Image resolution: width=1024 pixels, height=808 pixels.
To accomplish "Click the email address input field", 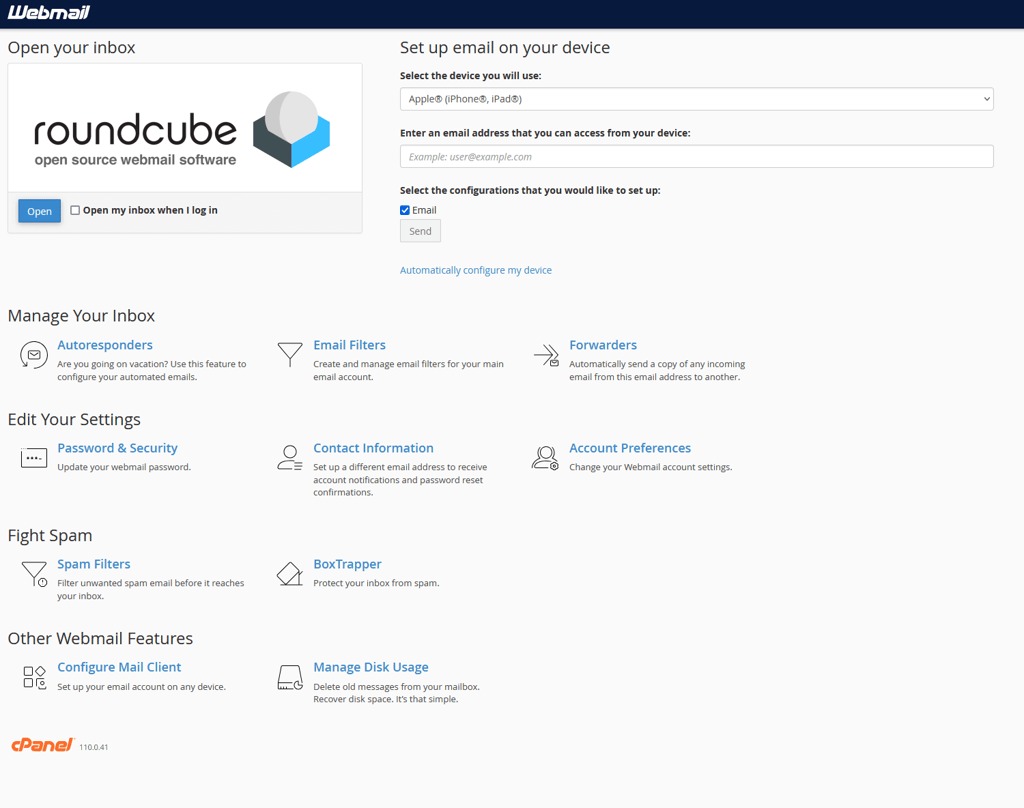I will coord(697,157).
